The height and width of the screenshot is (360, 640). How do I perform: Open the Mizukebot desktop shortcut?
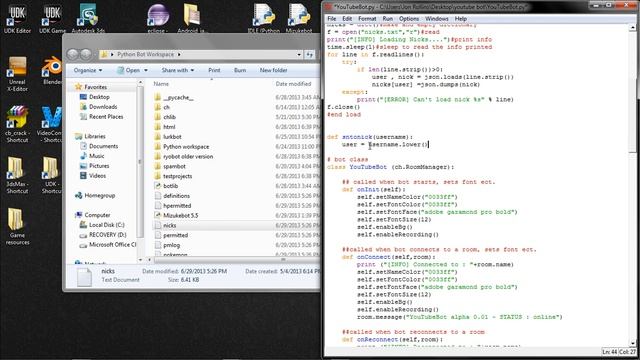click(299, 18)
